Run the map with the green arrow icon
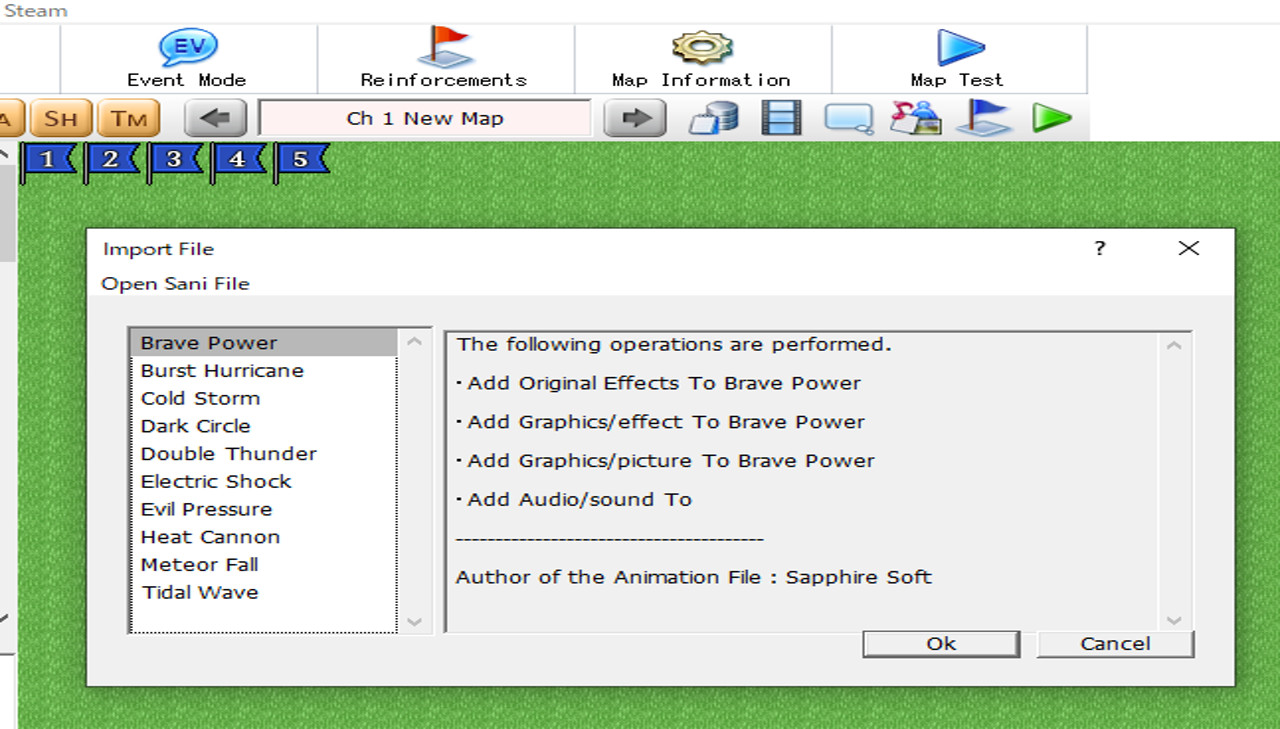1280x729 pixels. tap(1052, 118)
